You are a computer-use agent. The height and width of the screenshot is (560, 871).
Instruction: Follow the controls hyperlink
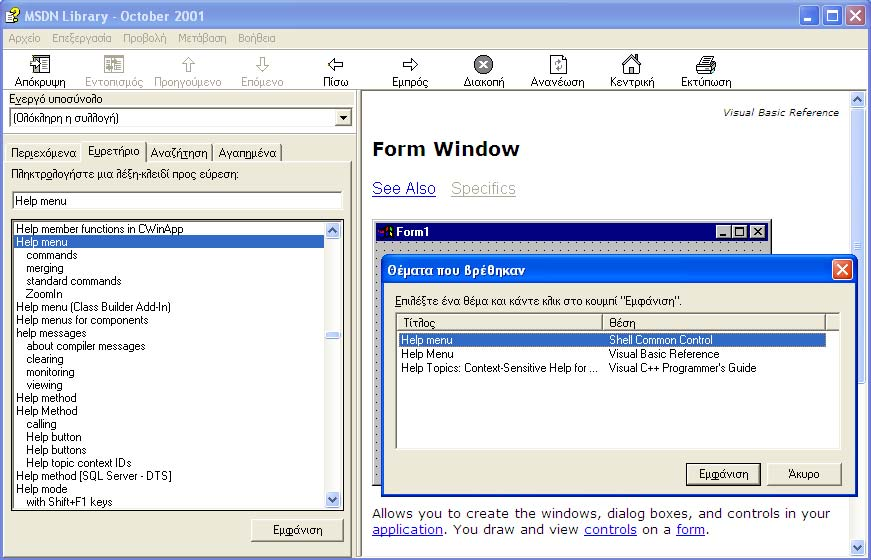click(x=610, y=529)
